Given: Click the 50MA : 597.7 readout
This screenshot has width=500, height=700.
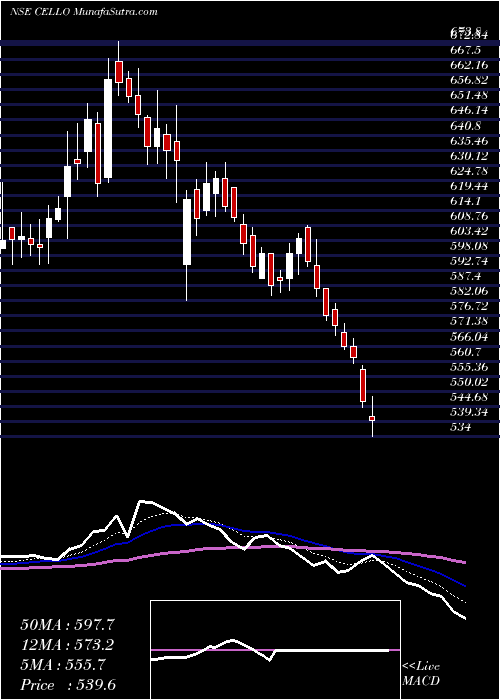Looking at the screenshot, I should [x=67, y=625].
